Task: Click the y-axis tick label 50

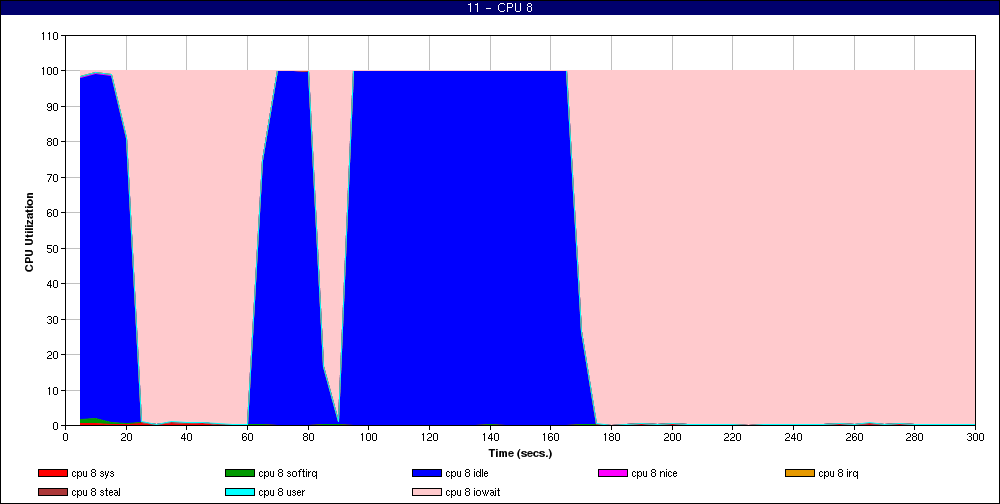Action: click(x=54, y=248)
